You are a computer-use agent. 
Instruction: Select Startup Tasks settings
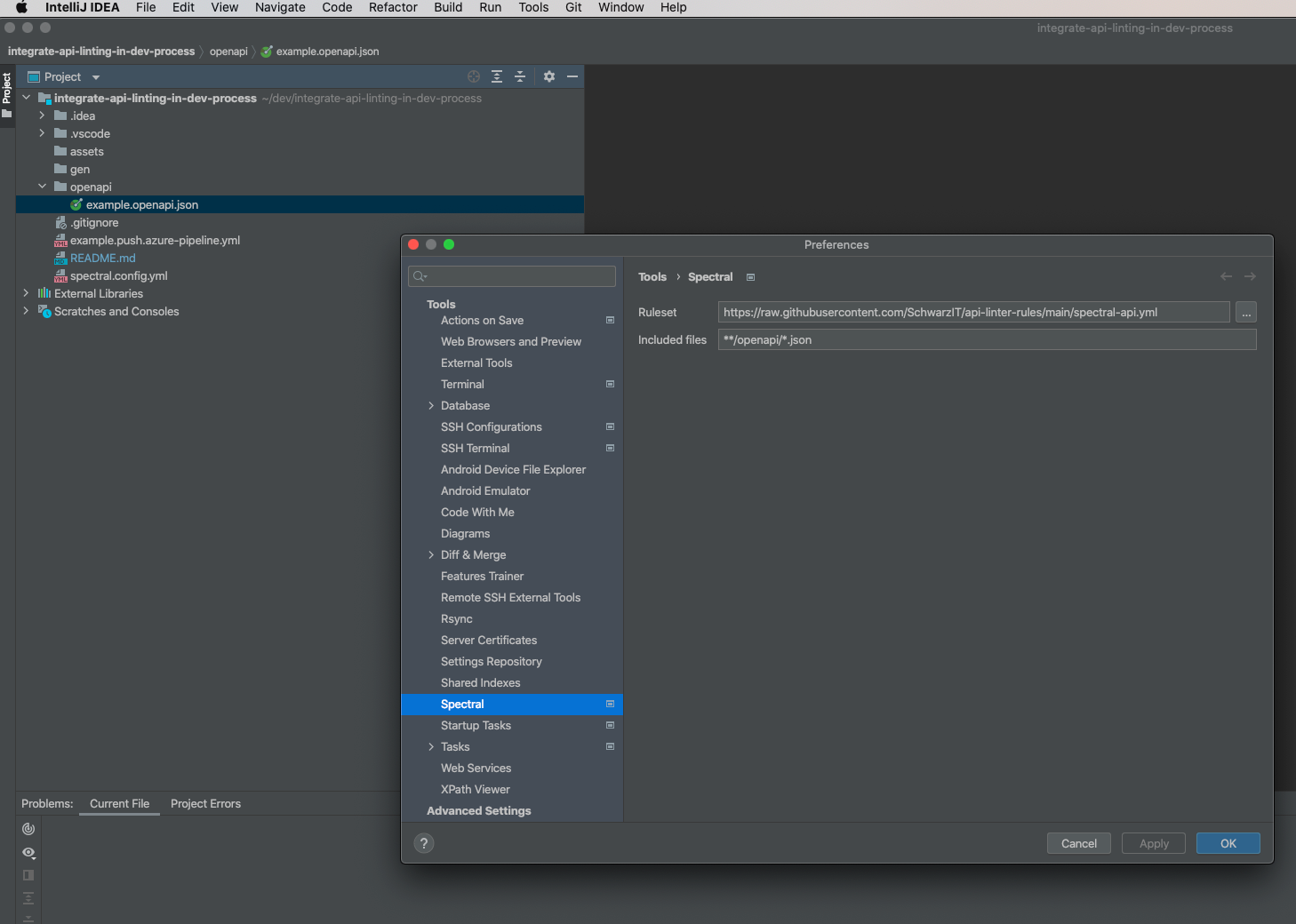coord(476,726)
